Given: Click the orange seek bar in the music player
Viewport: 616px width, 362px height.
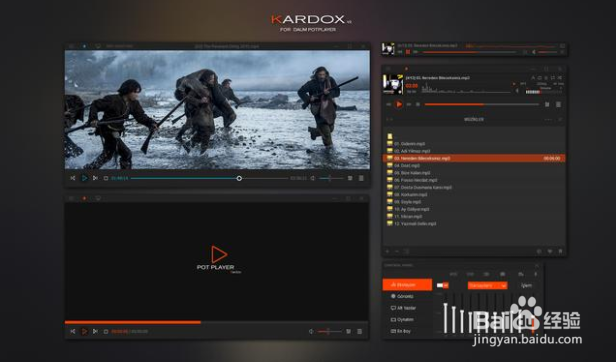Looking at the screenshot, I should pyautogui.click(x=482, y=104).
